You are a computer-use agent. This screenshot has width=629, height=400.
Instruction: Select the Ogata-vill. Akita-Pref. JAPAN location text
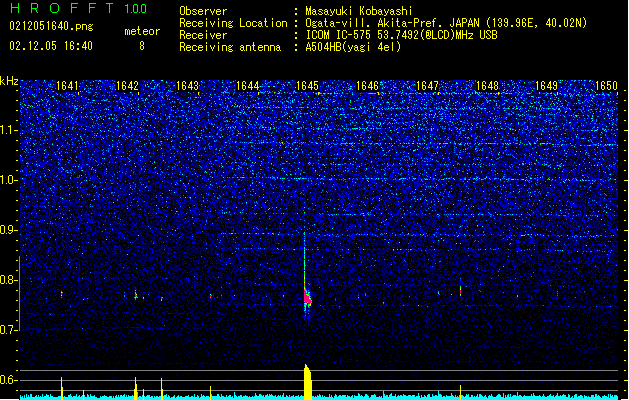click(446, 23)
